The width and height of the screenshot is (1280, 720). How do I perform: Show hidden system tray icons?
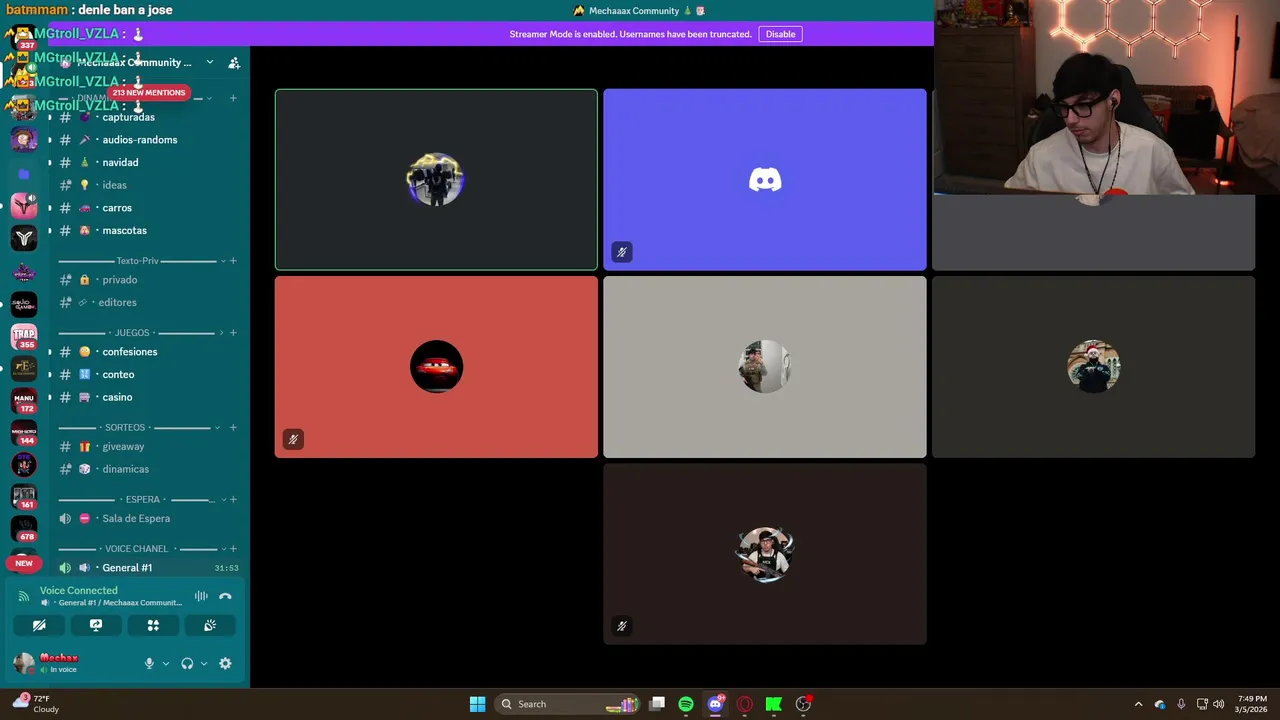pyautogui.click(x=1138, y=704)
